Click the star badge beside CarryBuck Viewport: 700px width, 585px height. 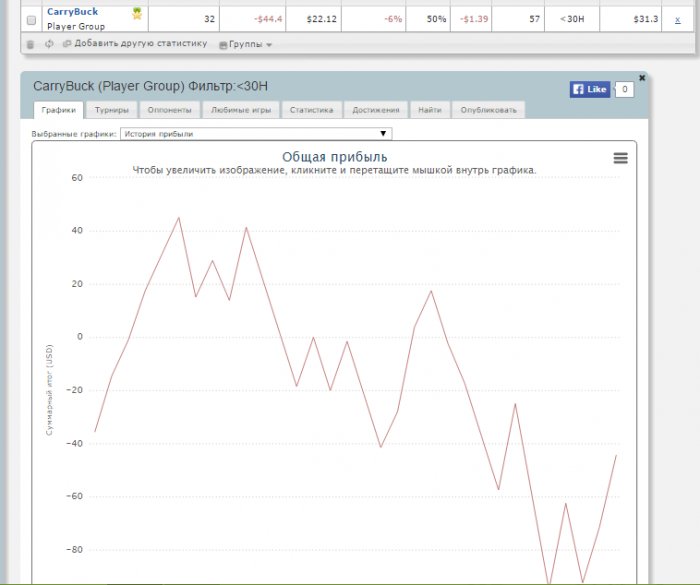(137, 14)
